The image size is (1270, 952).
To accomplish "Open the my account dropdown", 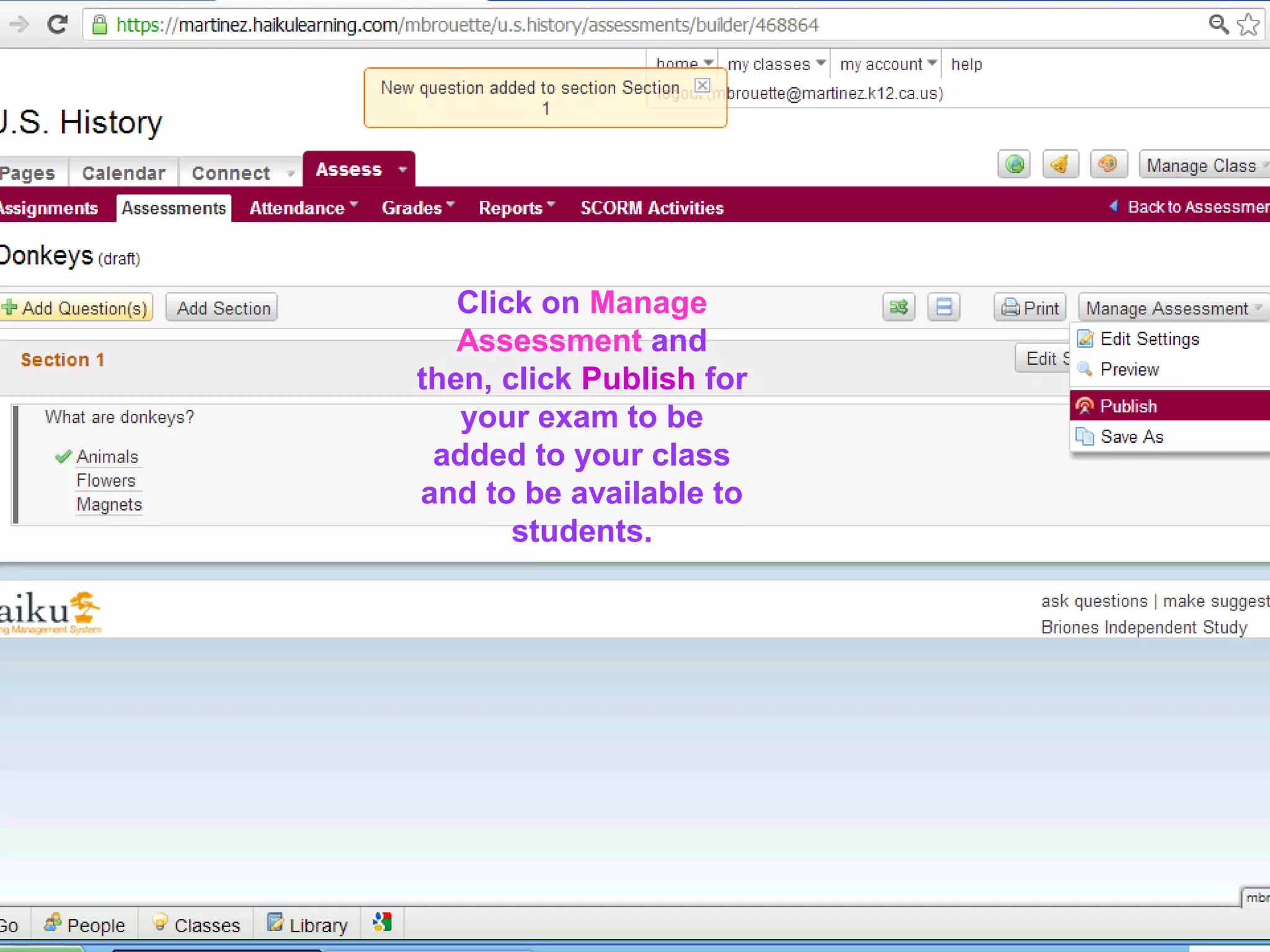I will (887, 64).
